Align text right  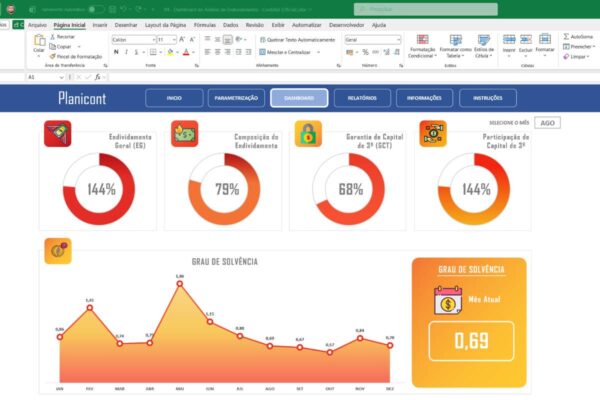point(228,52)
